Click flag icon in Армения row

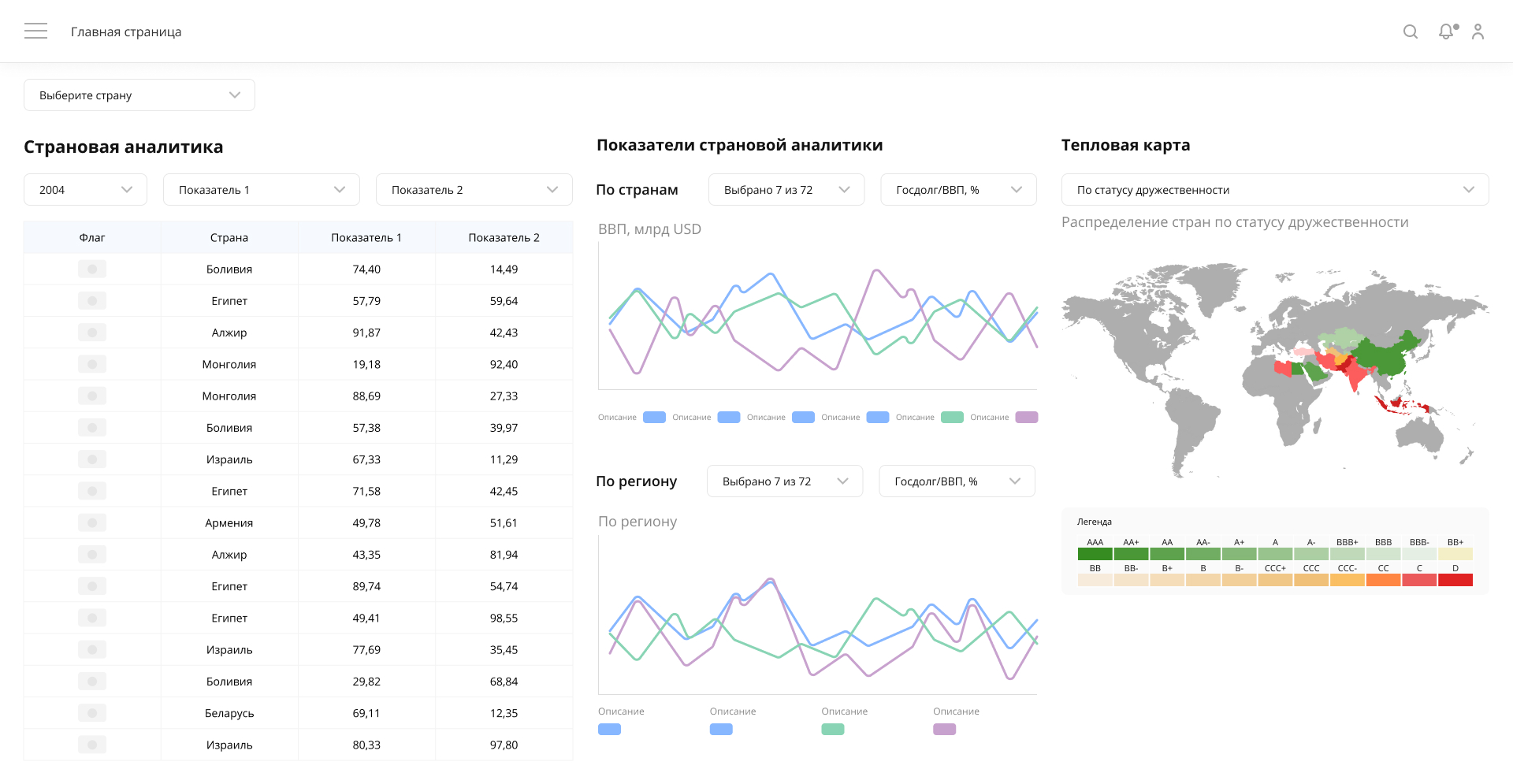[x=92, y=523]
